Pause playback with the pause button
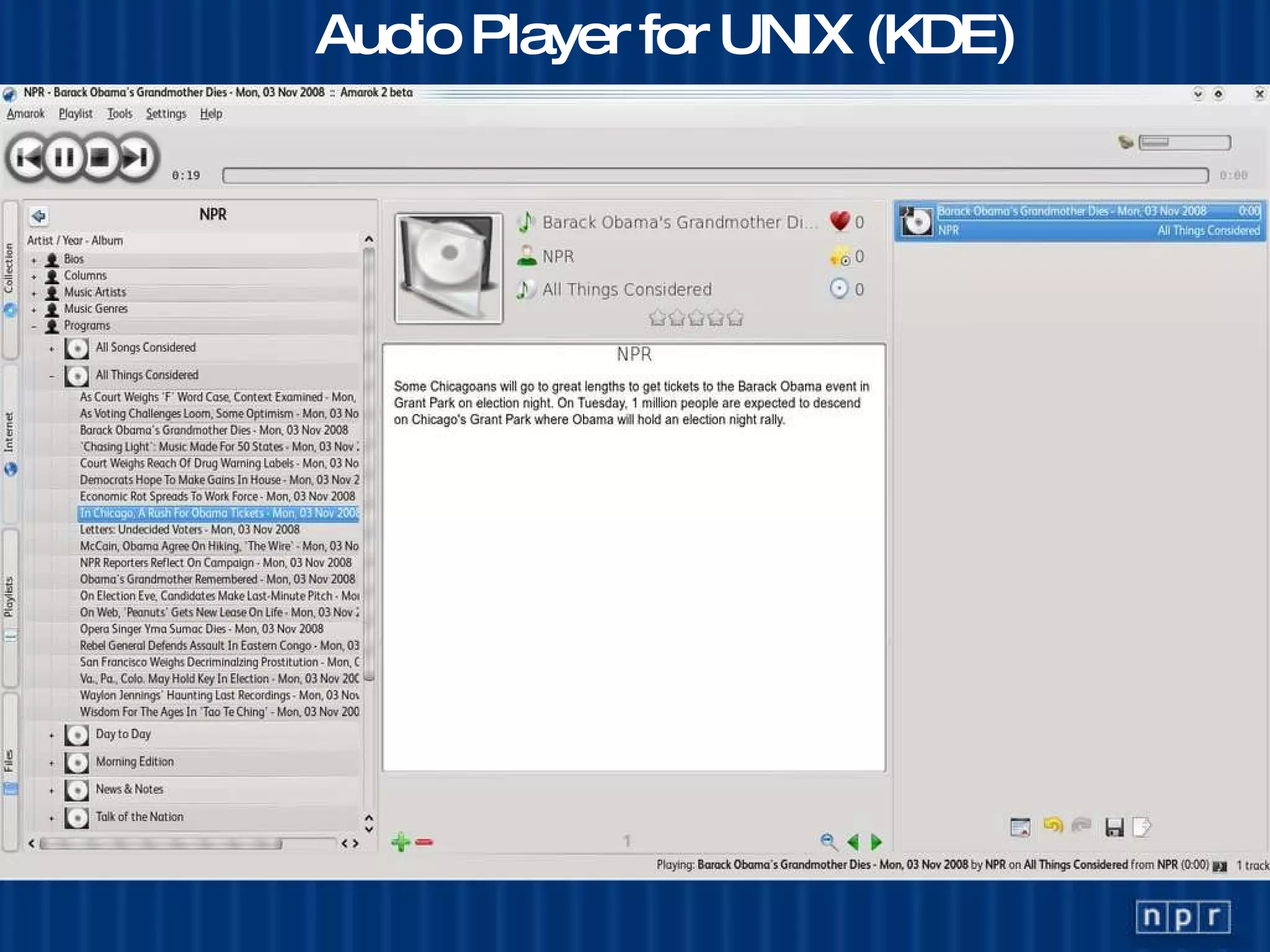 pyautogui.click(x=64, y=157)
